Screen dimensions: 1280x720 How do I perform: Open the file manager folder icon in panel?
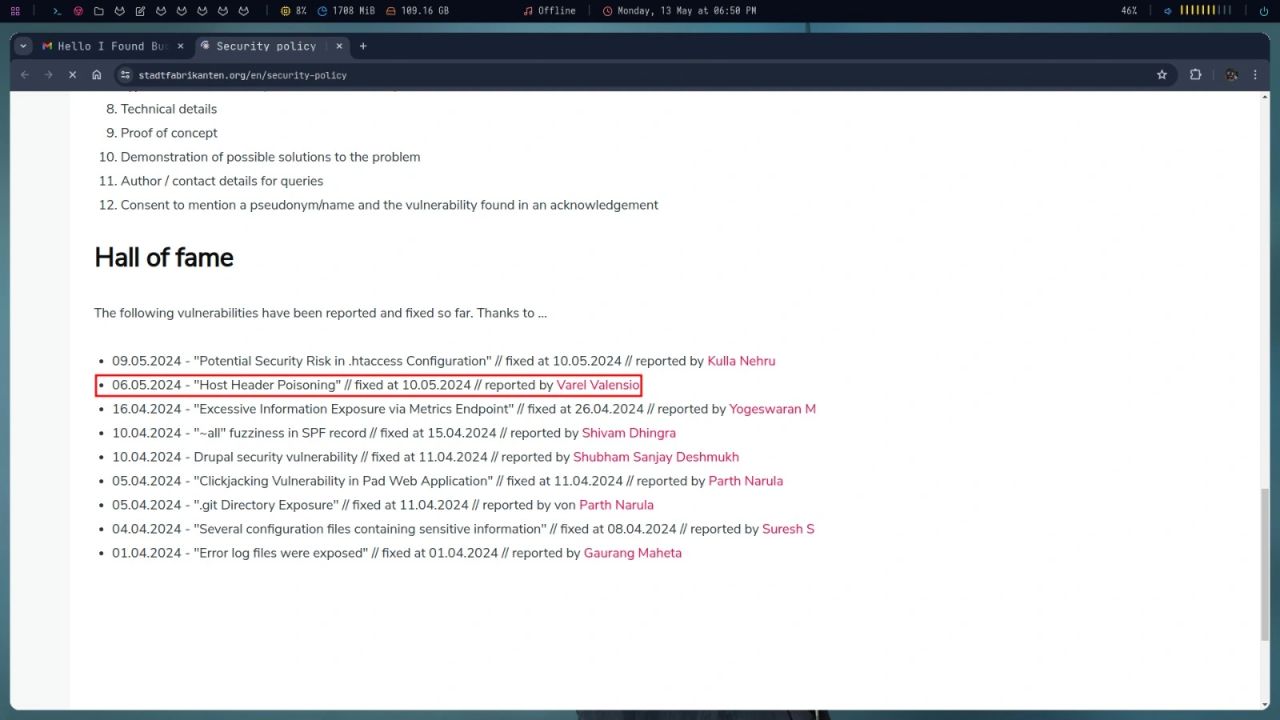[x=98, y=11]
